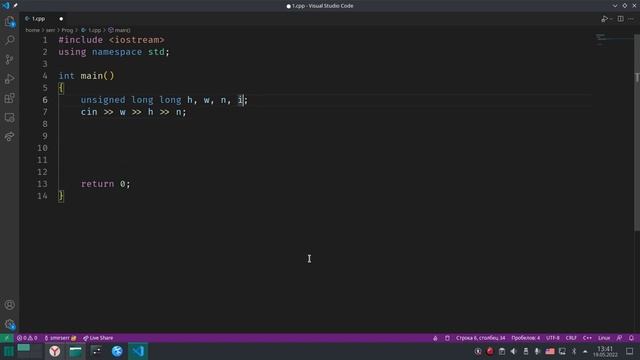The image size is (640, 360).
Task: Open the Extensions view
Action: pos(9,98)
